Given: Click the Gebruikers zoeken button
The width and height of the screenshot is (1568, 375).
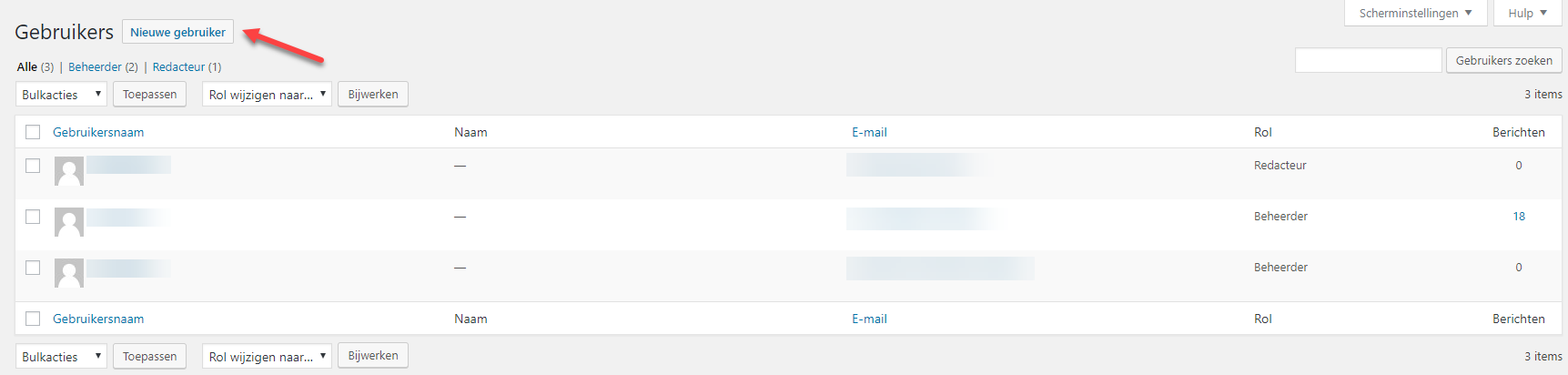Looking at the screenshot, I should [1504, 60].
